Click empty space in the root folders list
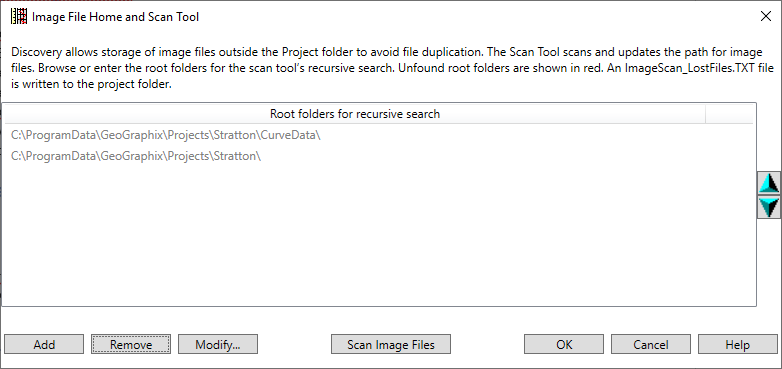 (379, 234)
